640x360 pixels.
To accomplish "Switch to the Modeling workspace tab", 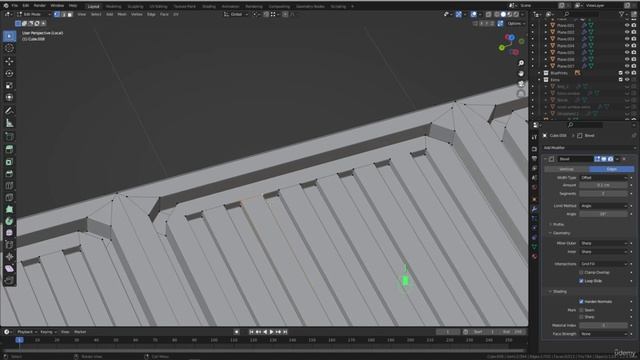I will click(113, 7).
